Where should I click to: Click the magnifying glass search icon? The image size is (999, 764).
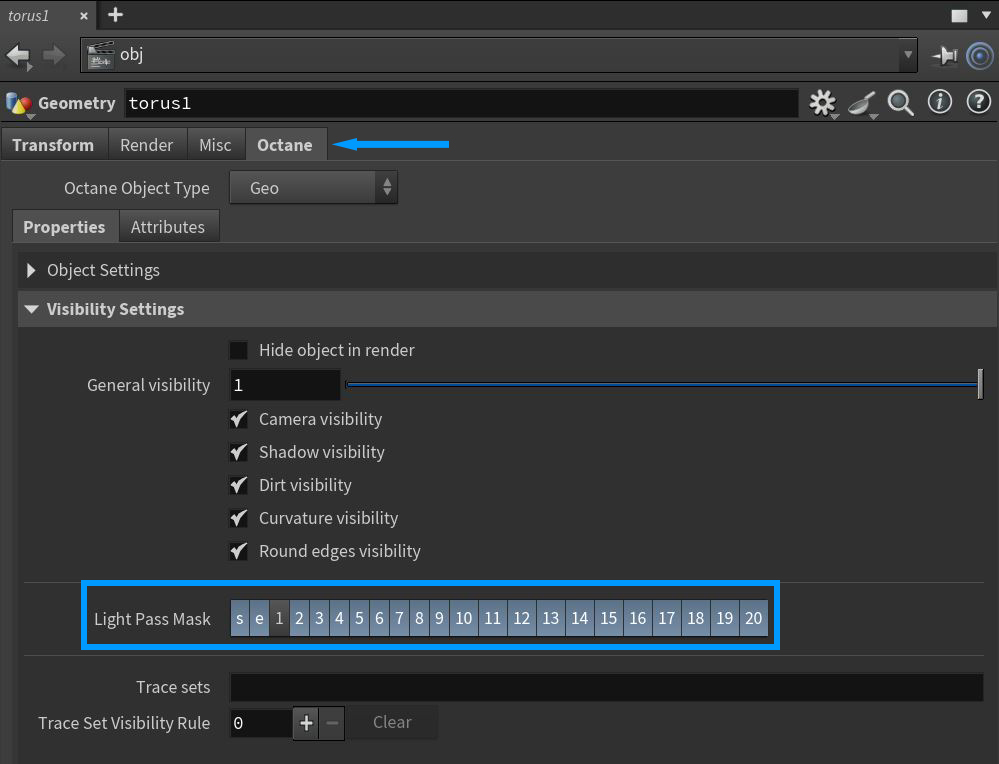tap(900, 103)
